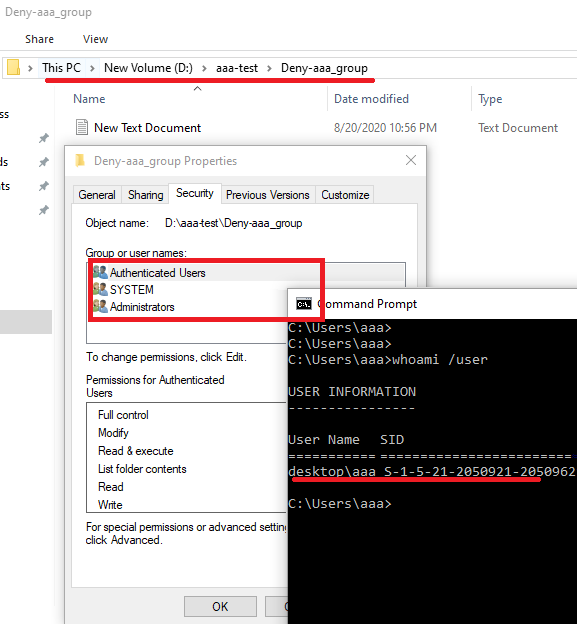Click the whoami /user command line
577x624 pixels.
click(388, 359)
